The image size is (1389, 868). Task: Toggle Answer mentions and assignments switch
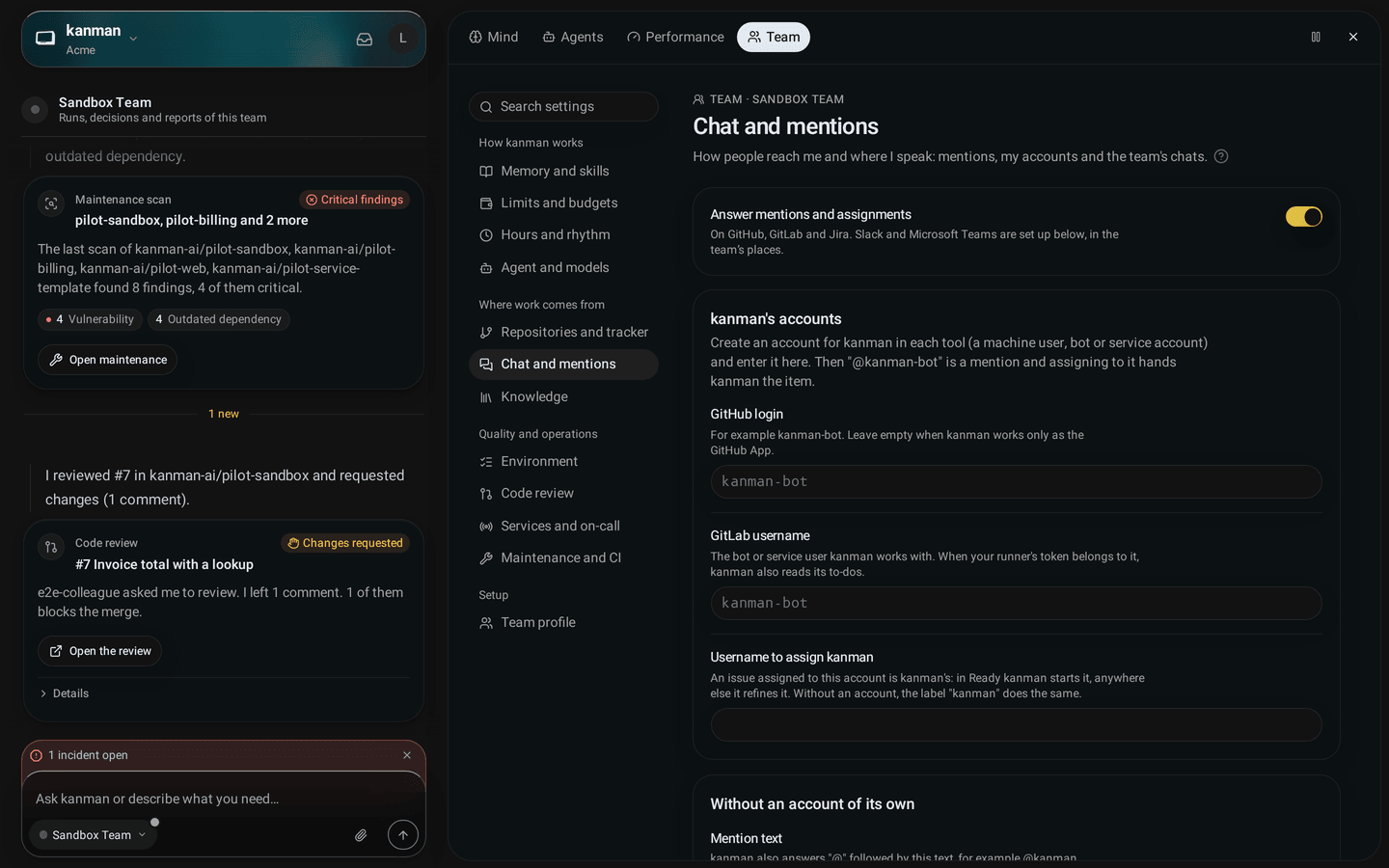[x=1303, y=217]
